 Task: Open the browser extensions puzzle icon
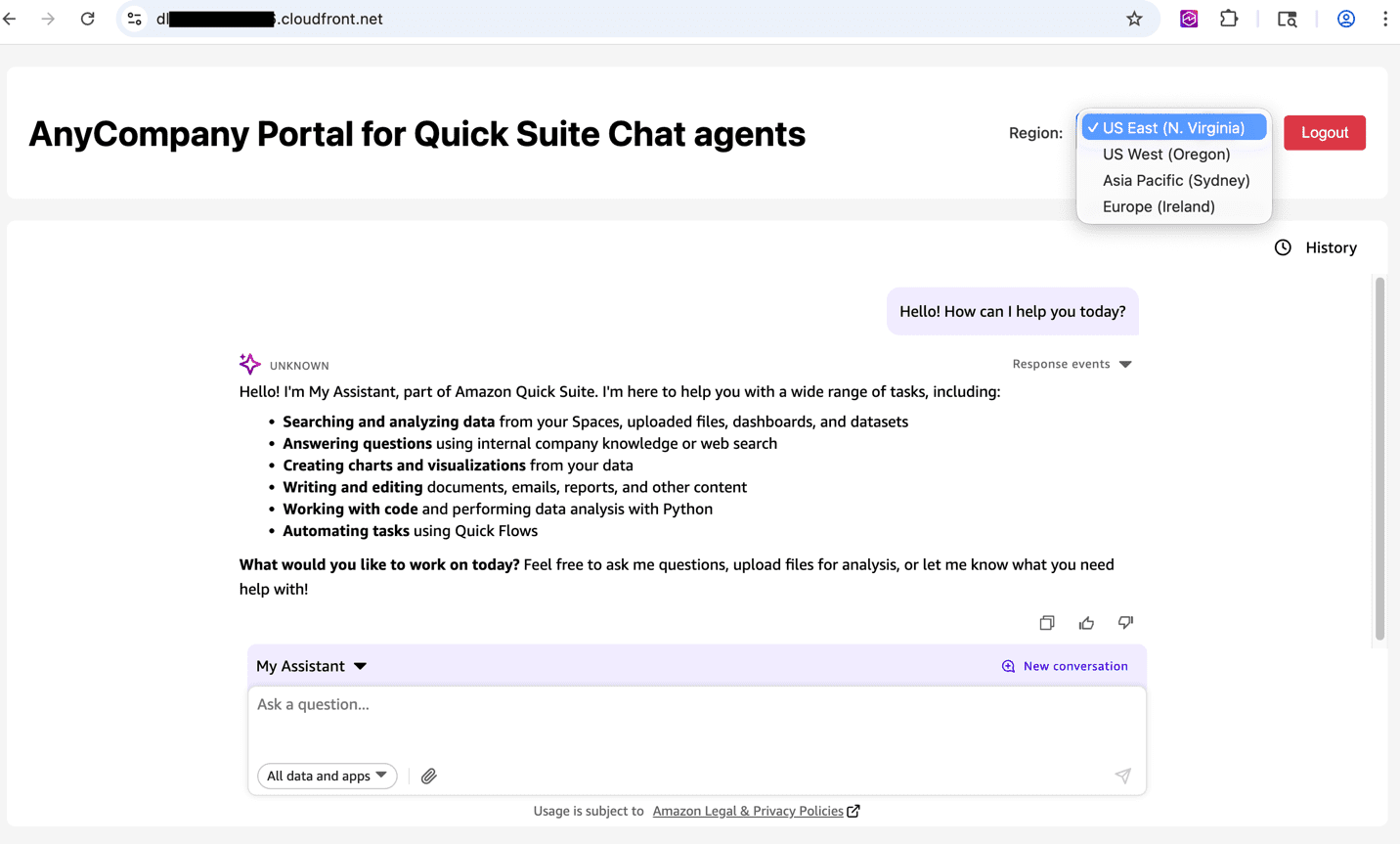click(1229, 19)
